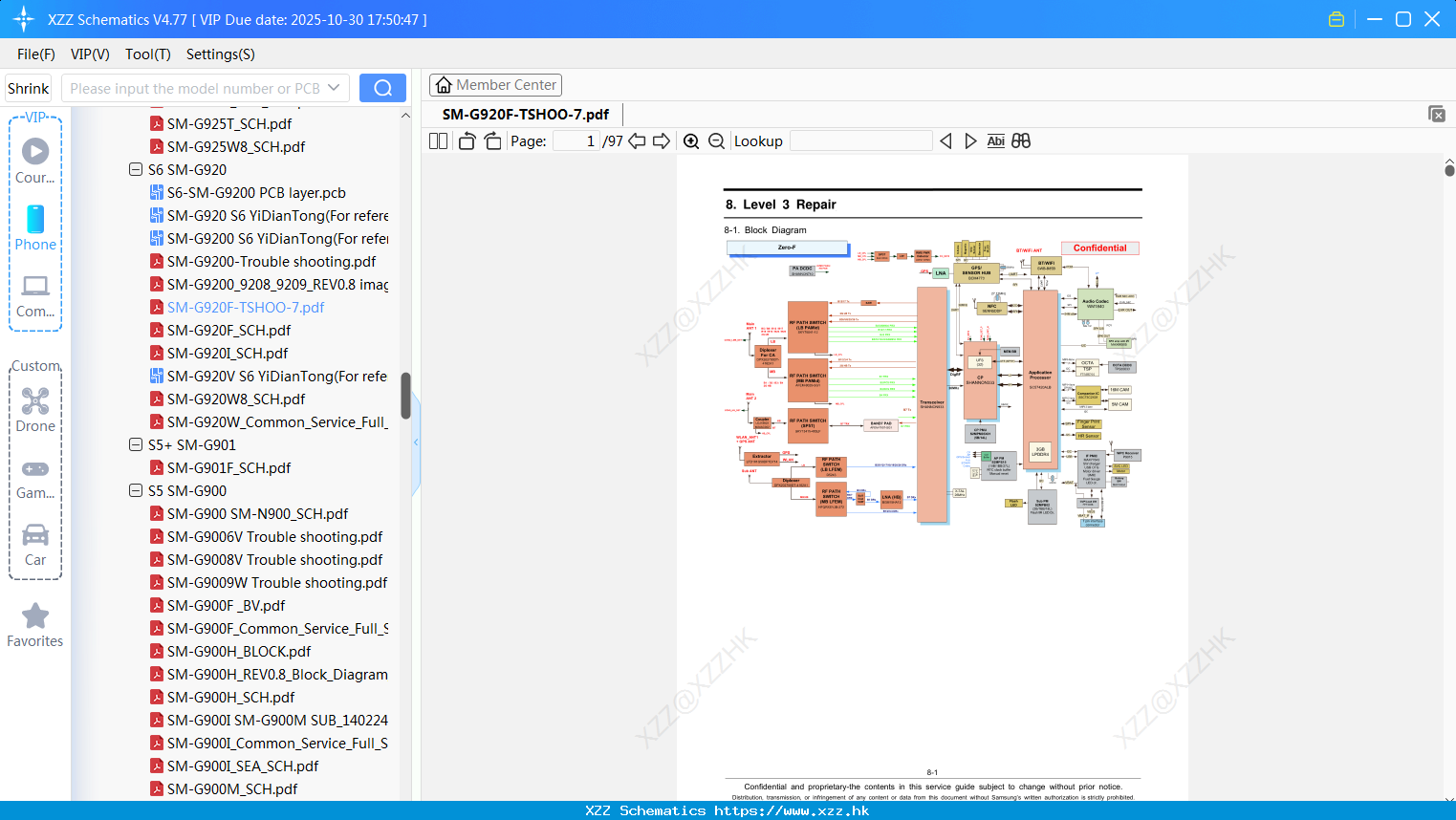This screenshot has width=1456, height=820.
Task: Open SM-G900F _BV.pdf
Action: (227, 605)
